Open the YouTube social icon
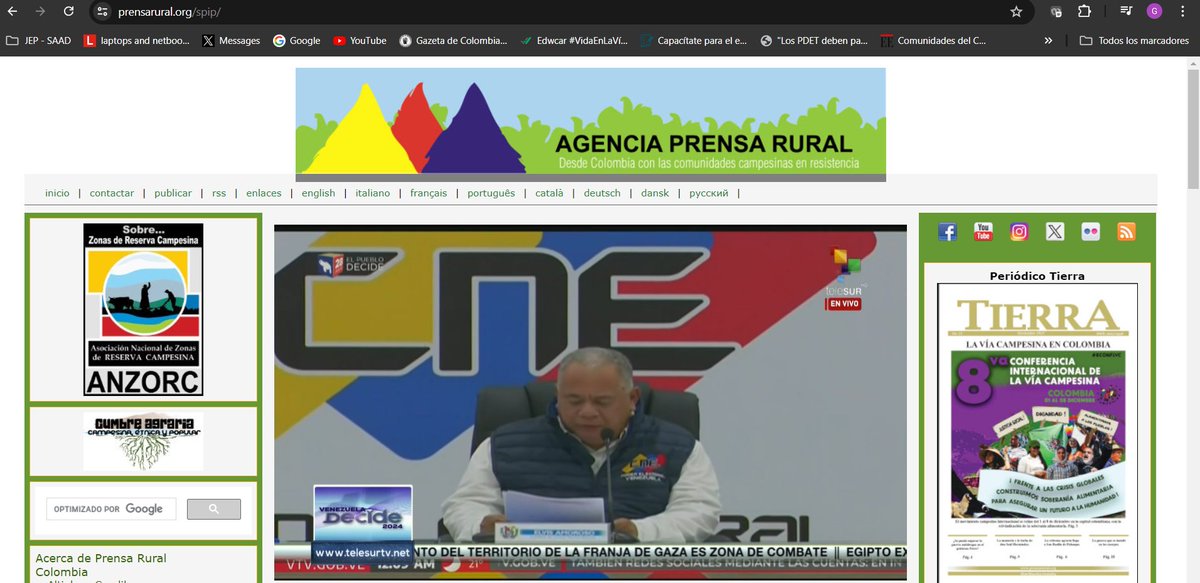This screenshot has width=1200, height=583. [x=983, y=232]
